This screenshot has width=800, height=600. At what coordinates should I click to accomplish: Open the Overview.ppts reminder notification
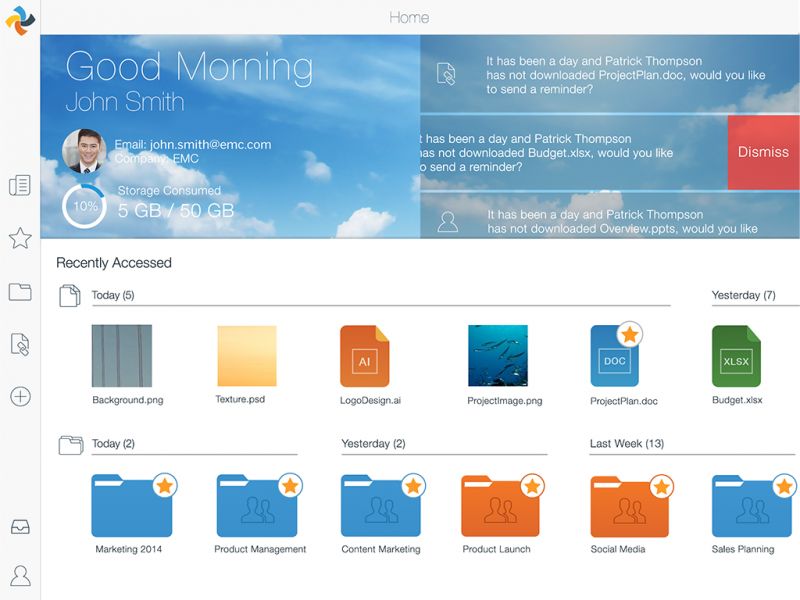tap(610, 215)
